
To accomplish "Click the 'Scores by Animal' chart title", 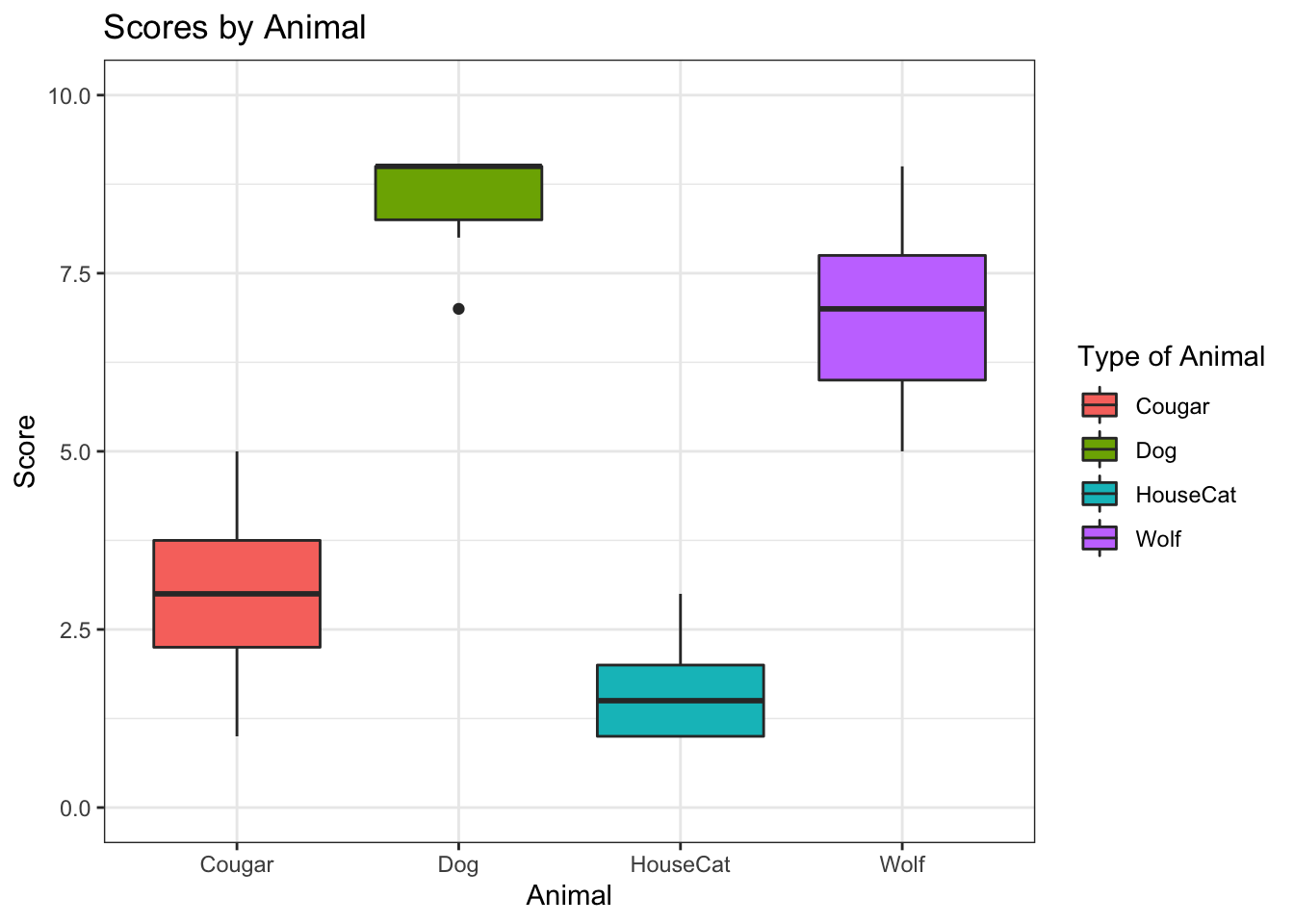I will pyautogui.click(x=235, y=27).
